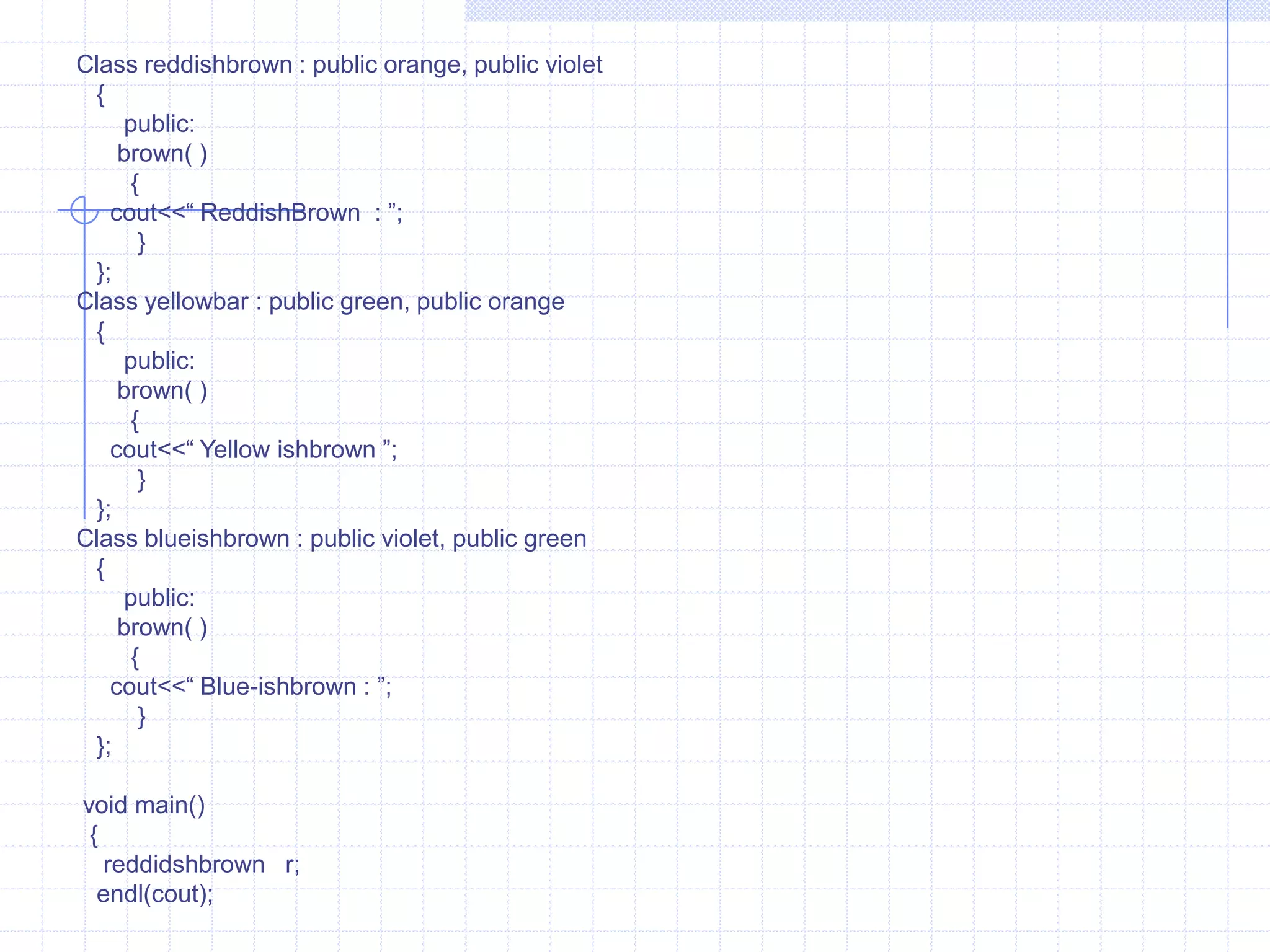Click the 'reddidshbrown r;' declaration

(x=201, y=864)
